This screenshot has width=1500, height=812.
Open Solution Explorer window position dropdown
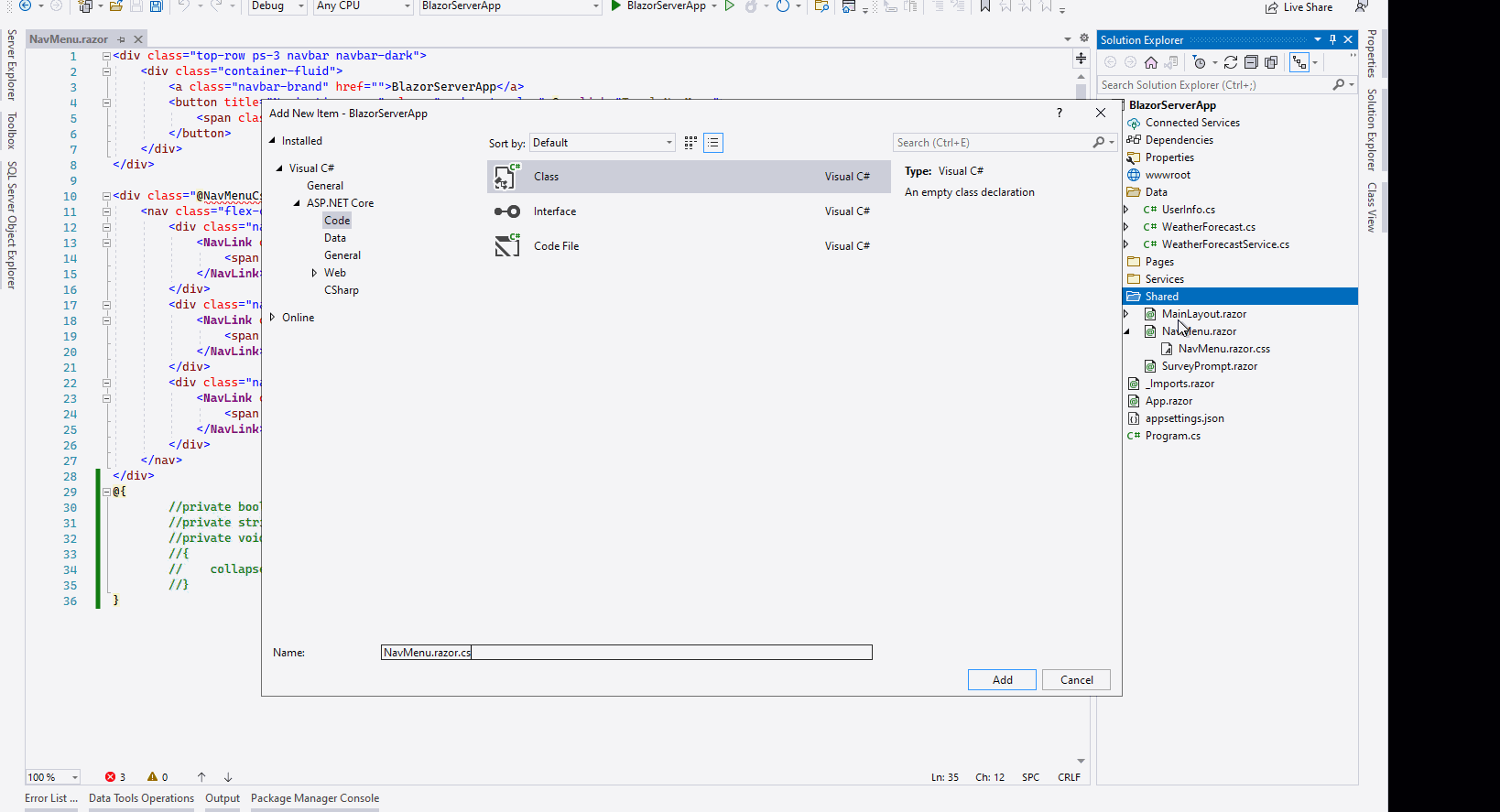click(x=1318, y=39)
